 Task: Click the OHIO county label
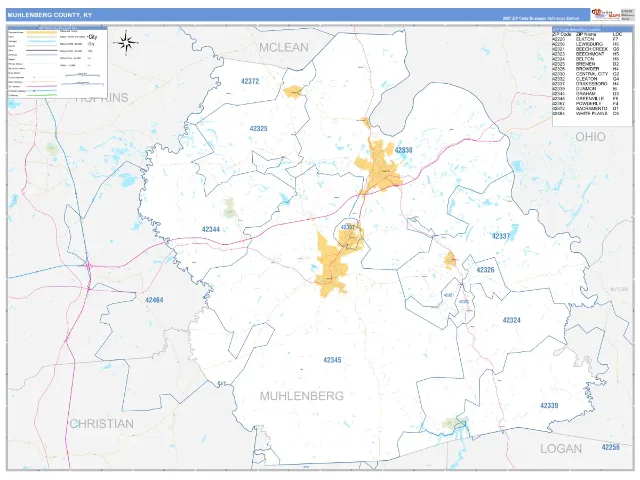pos(590,137)
